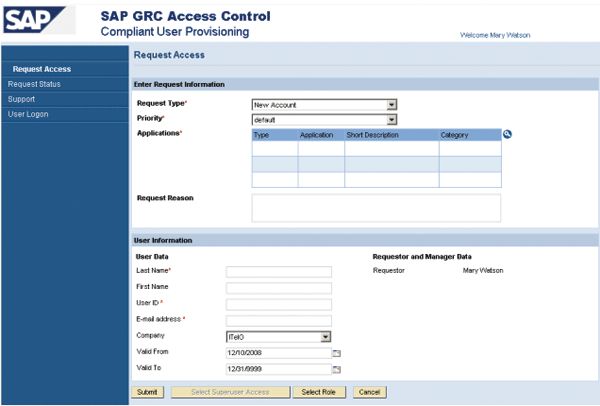
Task: Click the Select Role button
Action: click(319, 392)
